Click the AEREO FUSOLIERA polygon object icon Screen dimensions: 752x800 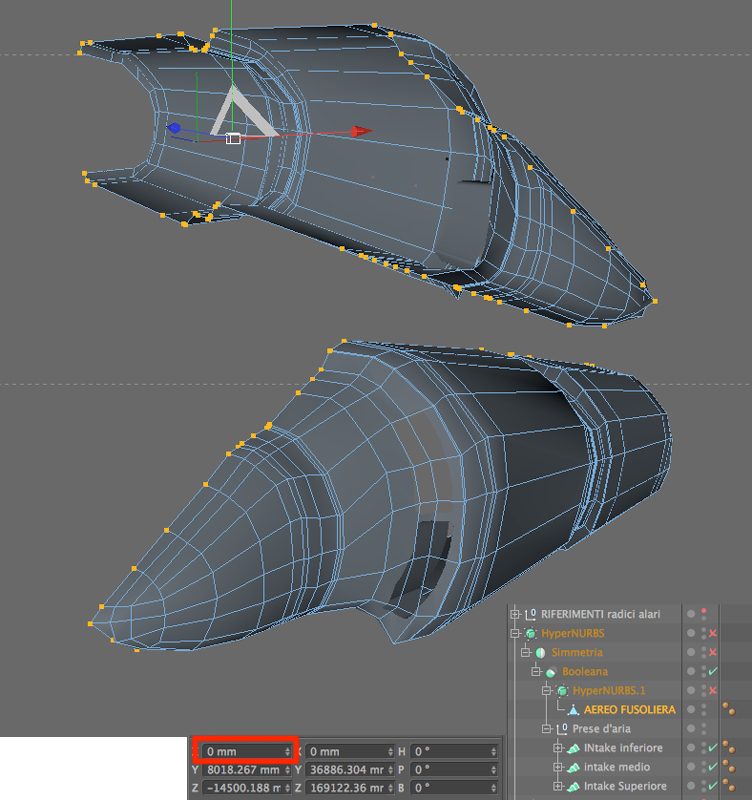click(573, 710)
